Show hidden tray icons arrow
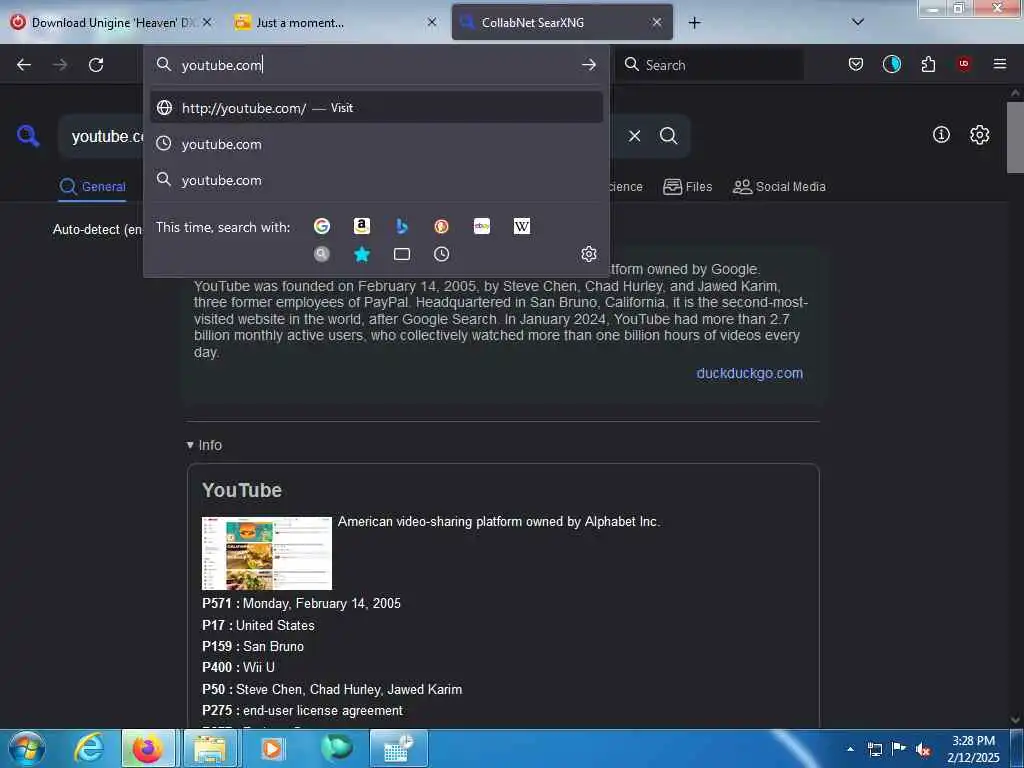Screen dimensions: 1024x768 click(x=850, y=749)
